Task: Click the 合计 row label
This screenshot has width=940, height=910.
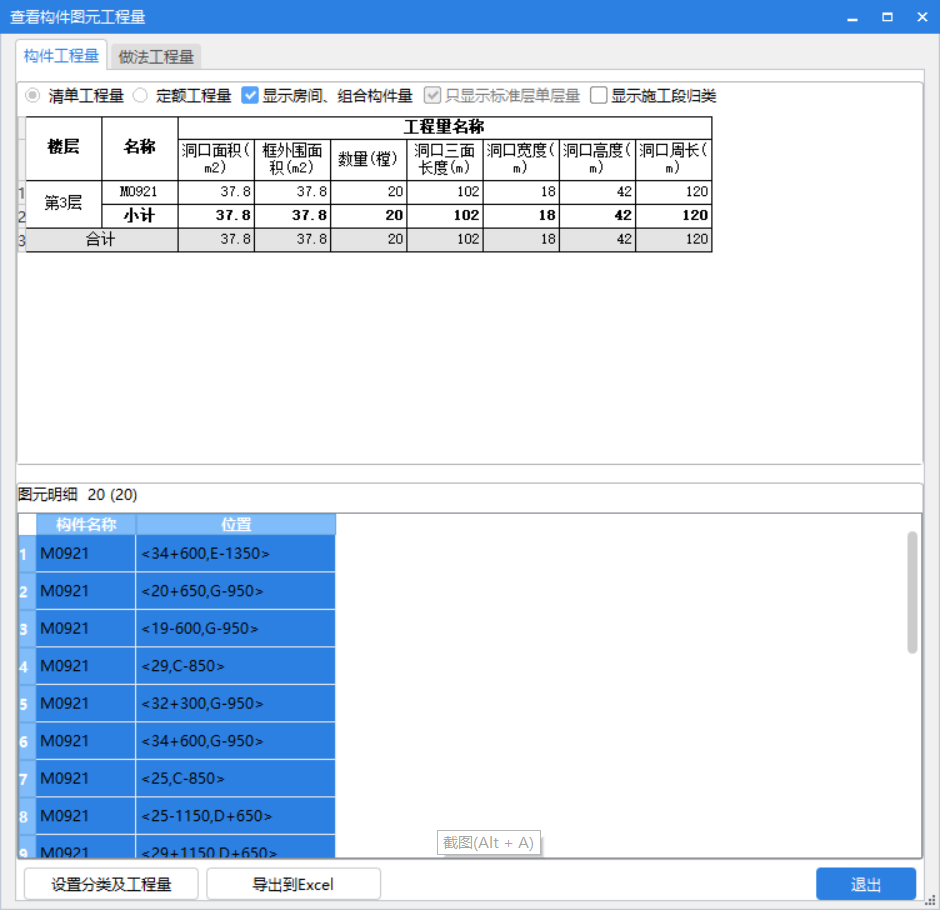Action: pos(101,240)
